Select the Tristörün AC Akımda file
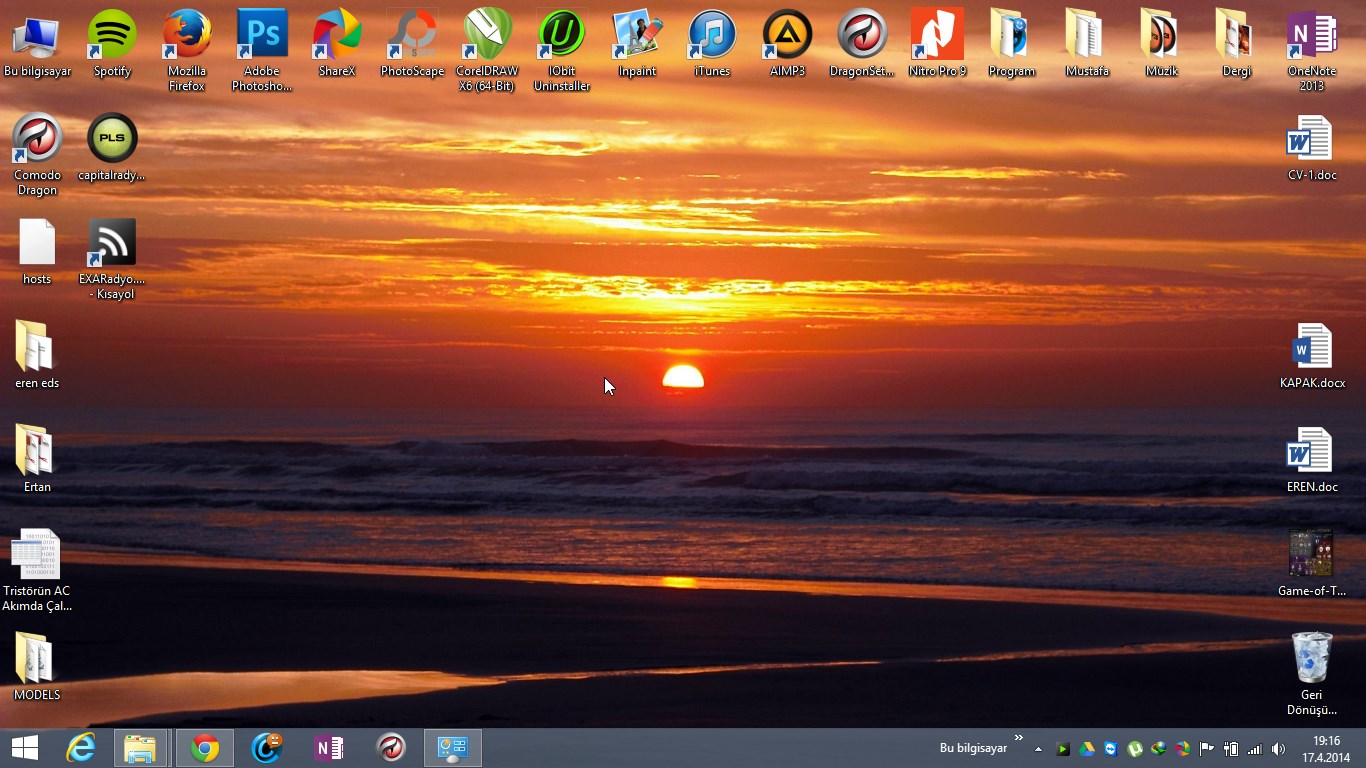 (x=37, y=570)
